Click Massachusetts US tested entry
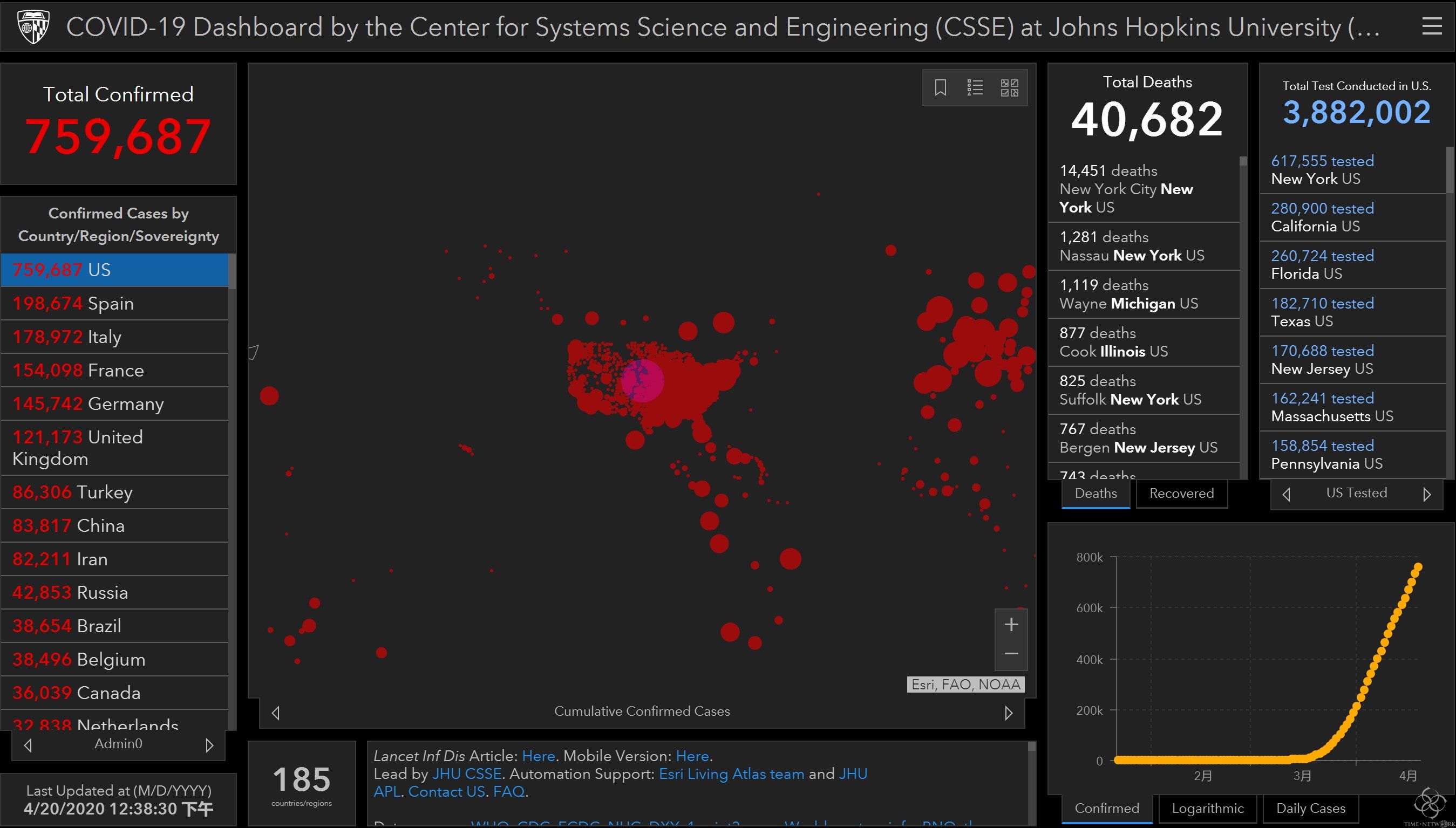This screenshot has height=828, width=1456. pos(1353,408)
